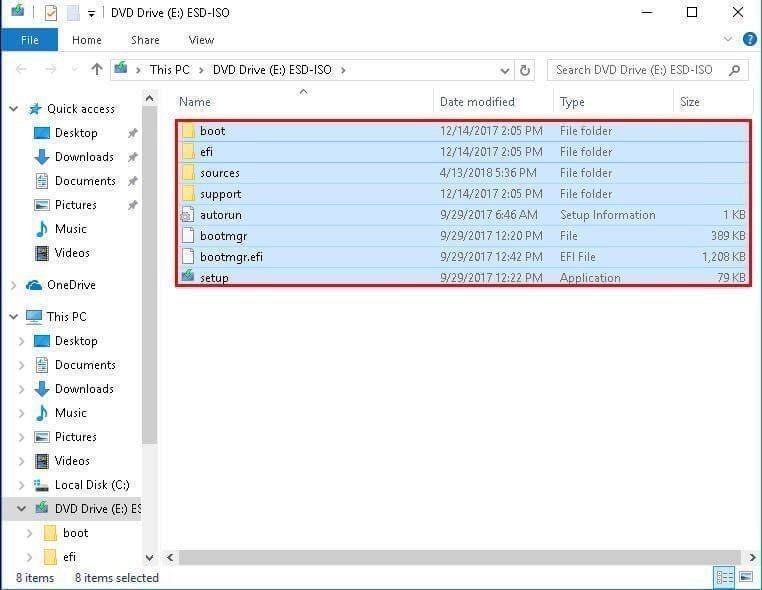Click This PC in the address bar

tap(170, 70)
